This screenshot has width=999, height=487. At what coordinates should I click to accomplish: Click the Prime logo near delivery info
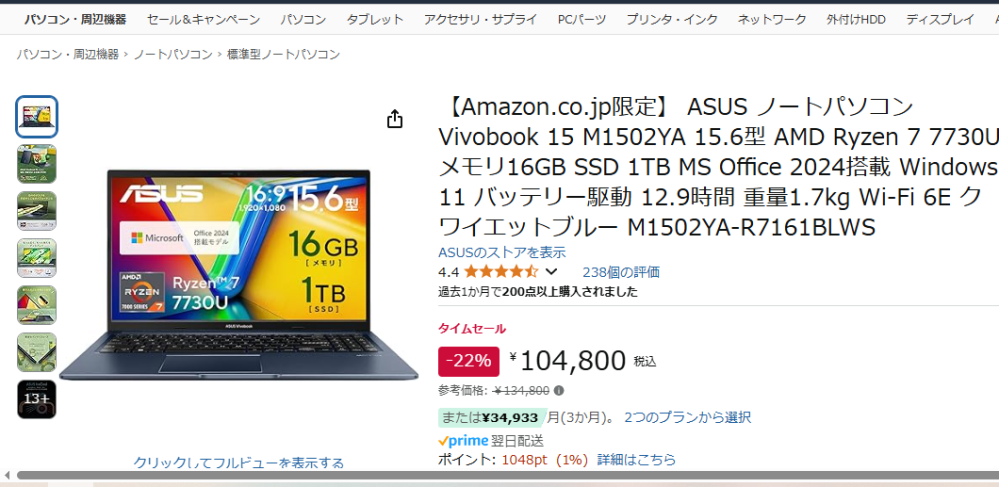pos(463,440)
